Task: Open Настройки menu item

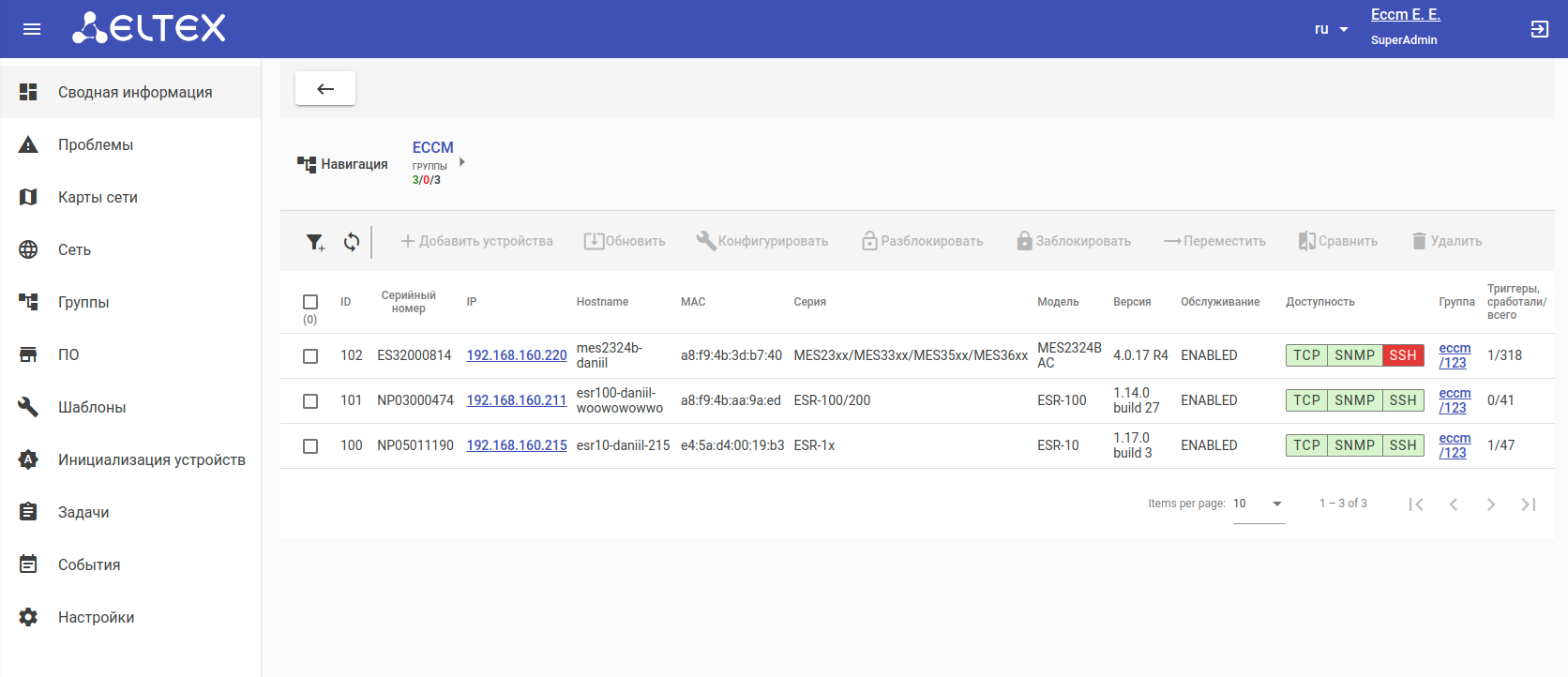Action: pos(130,617)
